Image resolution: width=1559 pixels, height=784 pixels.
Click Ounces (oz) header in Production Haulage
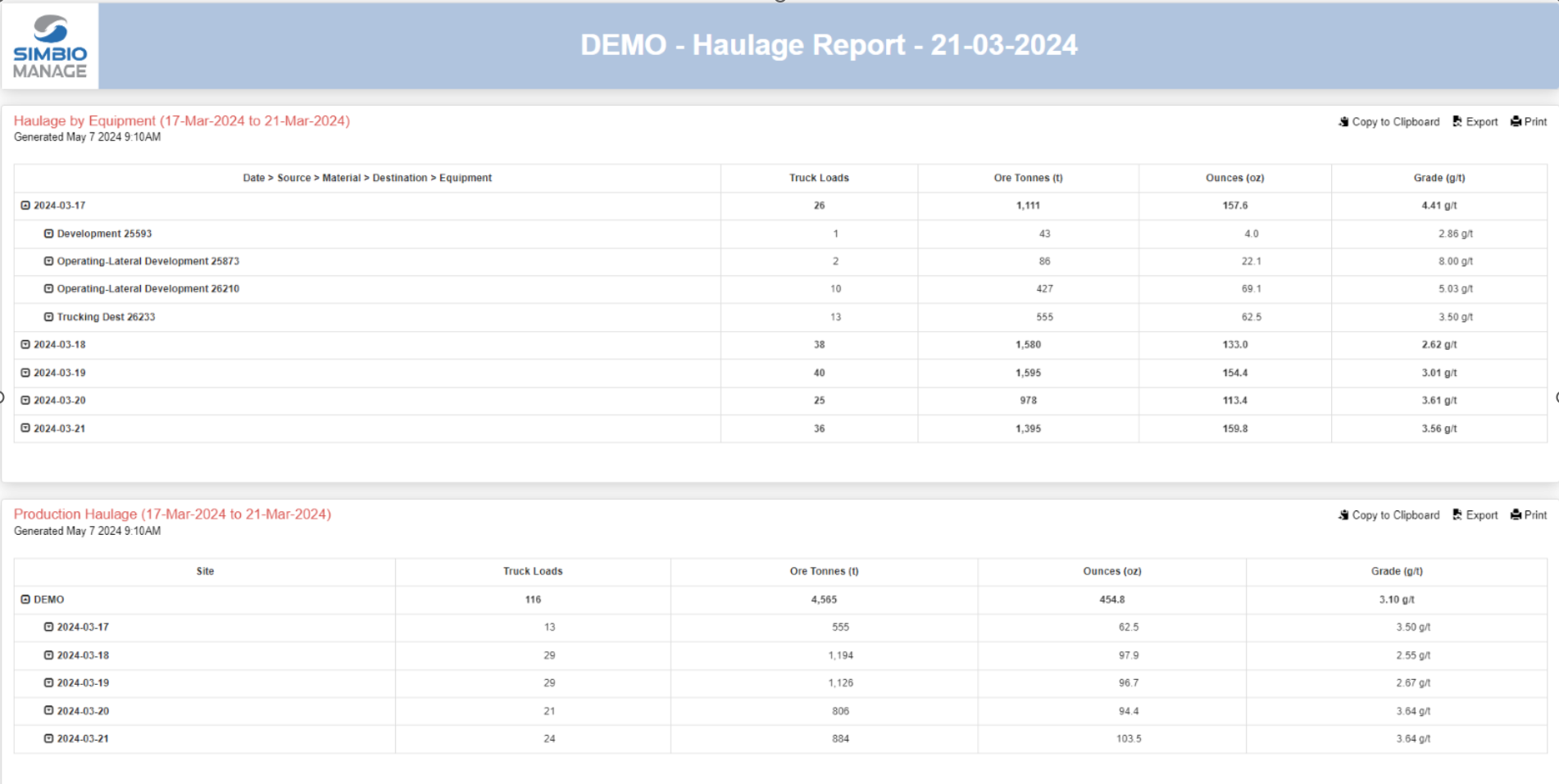1111,572
